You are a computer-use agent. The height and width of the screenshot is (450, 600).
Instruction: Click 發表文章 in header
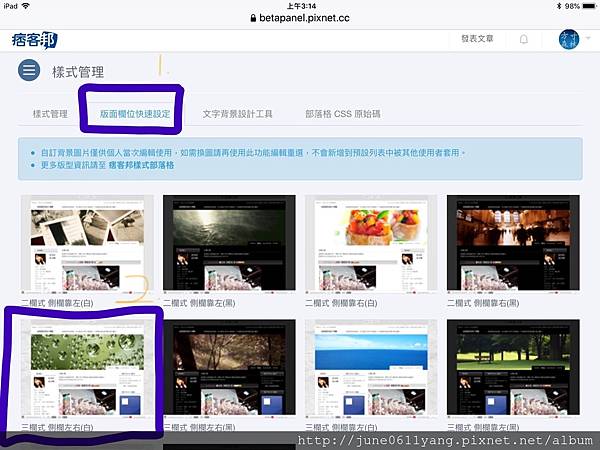[x=477, y=39]
